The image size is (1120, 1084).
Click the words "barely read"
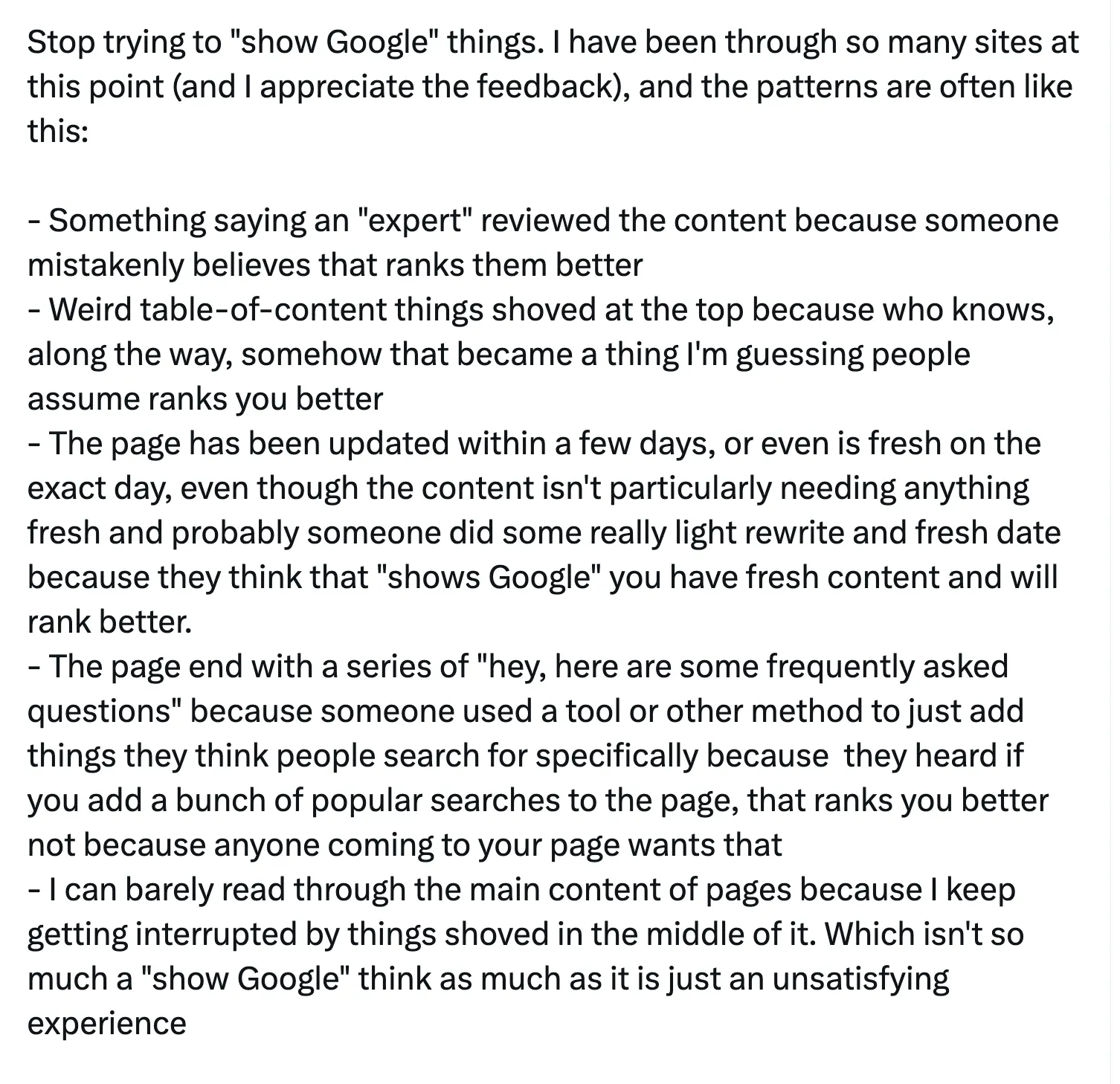[206, 890]
